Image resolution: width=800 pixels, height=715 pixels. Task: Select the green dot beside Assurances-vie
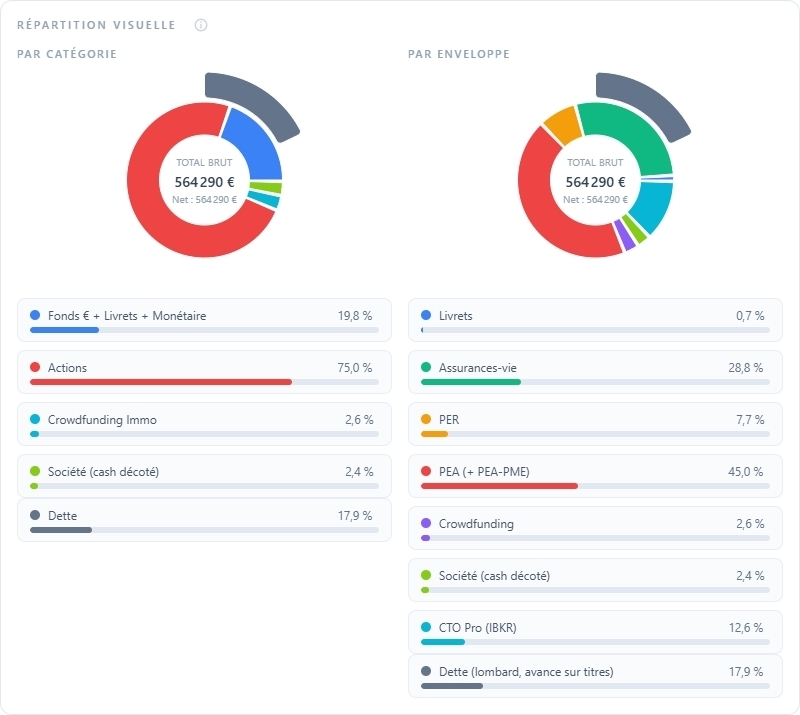426,367
